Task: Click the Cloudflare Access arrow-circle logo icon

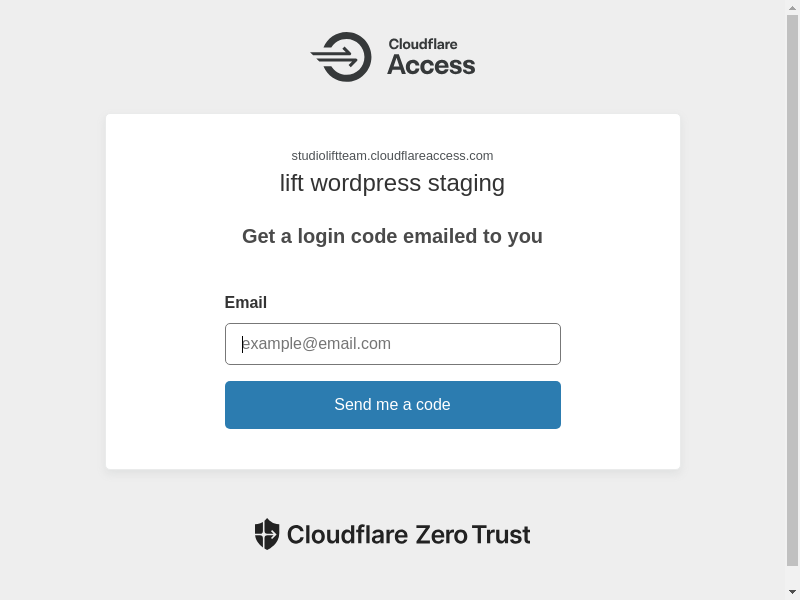Action: point(342,57)
